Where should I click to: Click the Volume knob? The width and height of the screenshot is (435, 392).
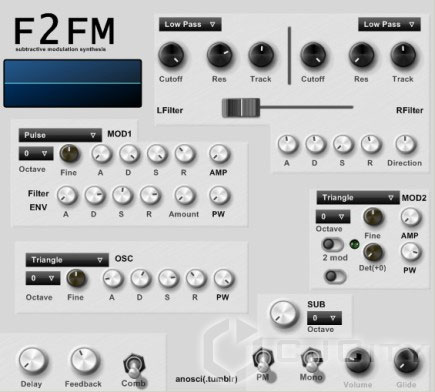coord(358,361)
